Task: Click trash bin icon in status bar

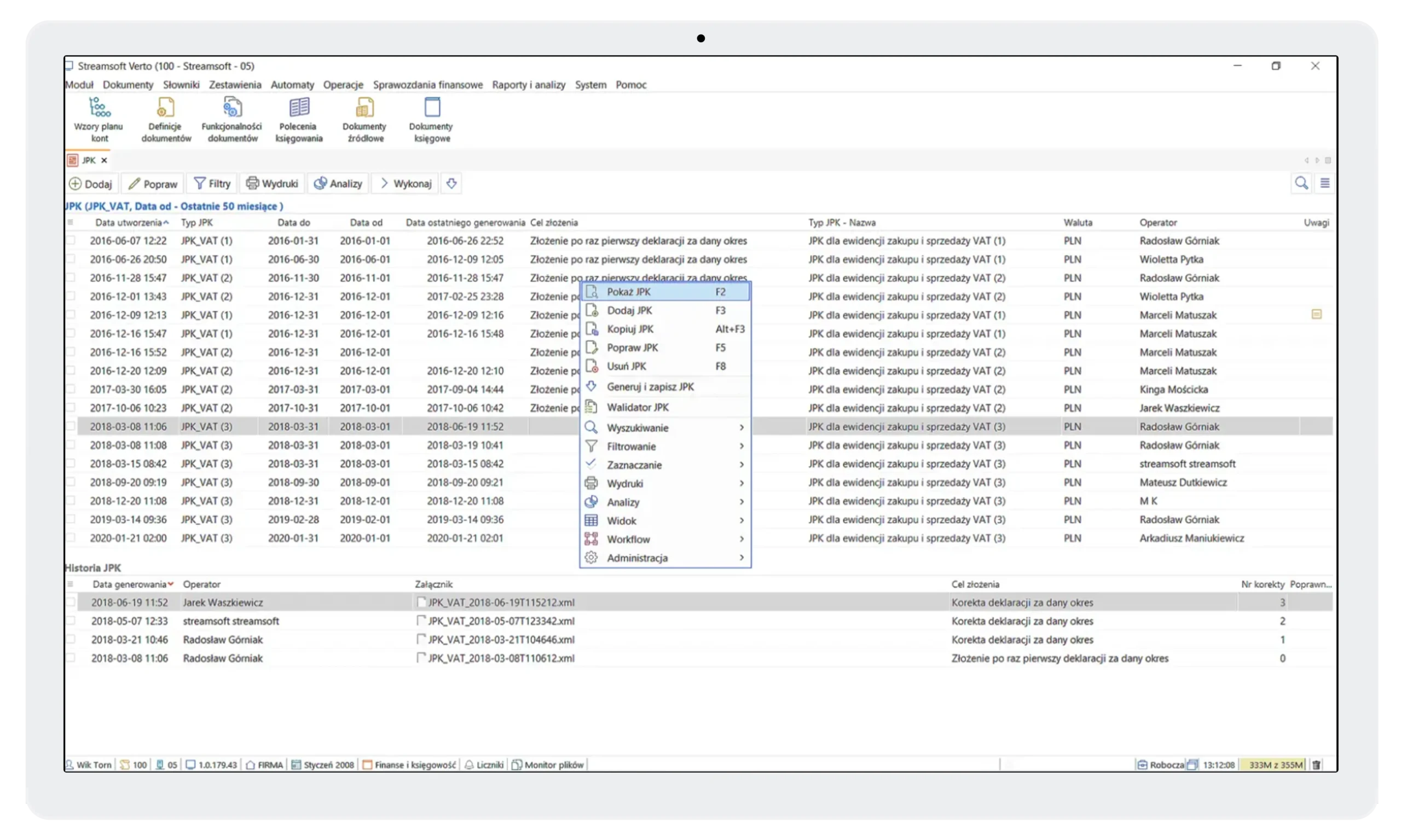Action: 1316,764
